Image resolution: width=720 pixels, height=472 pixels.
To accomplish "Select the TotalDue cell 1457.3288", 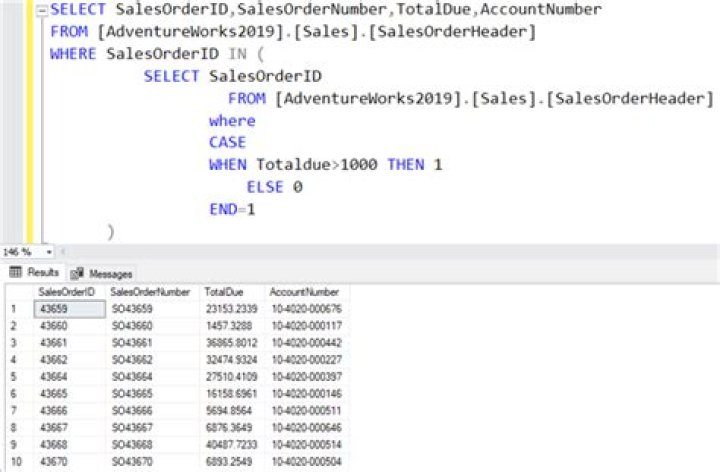I will (x=228, y=326).
